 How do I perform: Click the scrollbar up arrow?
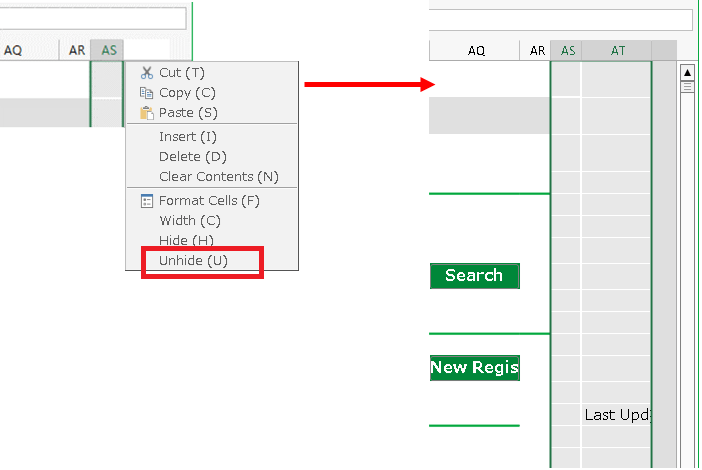point(687,73)
